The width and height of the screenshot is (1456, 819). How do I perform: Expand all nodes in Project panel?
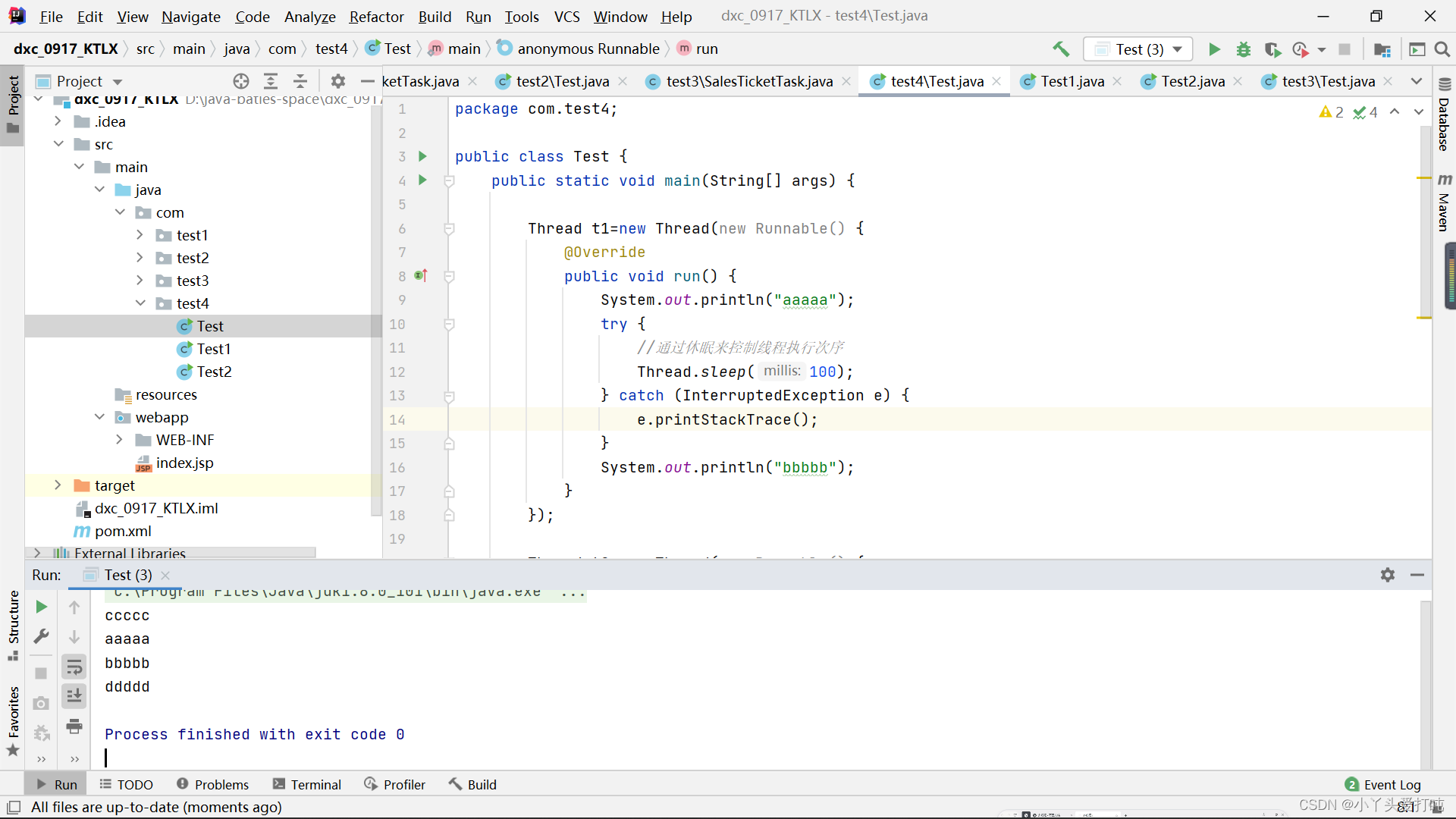[271, 81]
